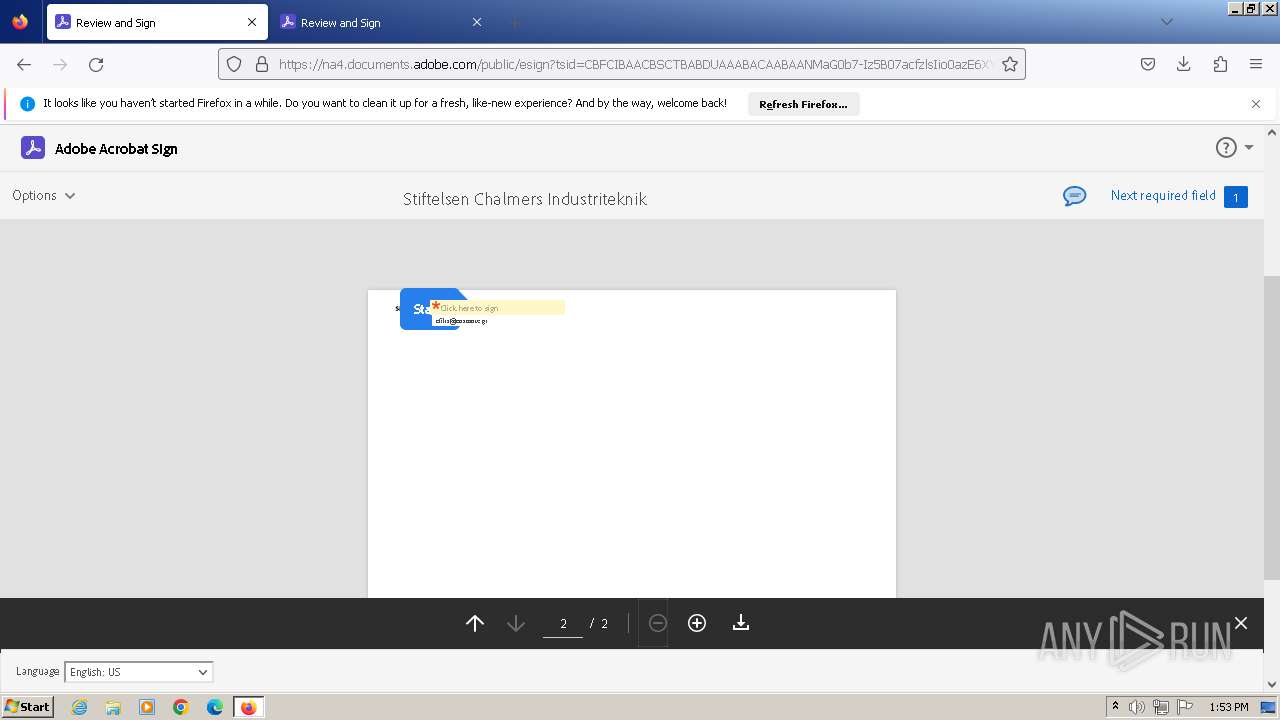Select Stiftelsen Chalmers Industriteknik title text
1280x720 pixels.
click(x=525, y=199)
